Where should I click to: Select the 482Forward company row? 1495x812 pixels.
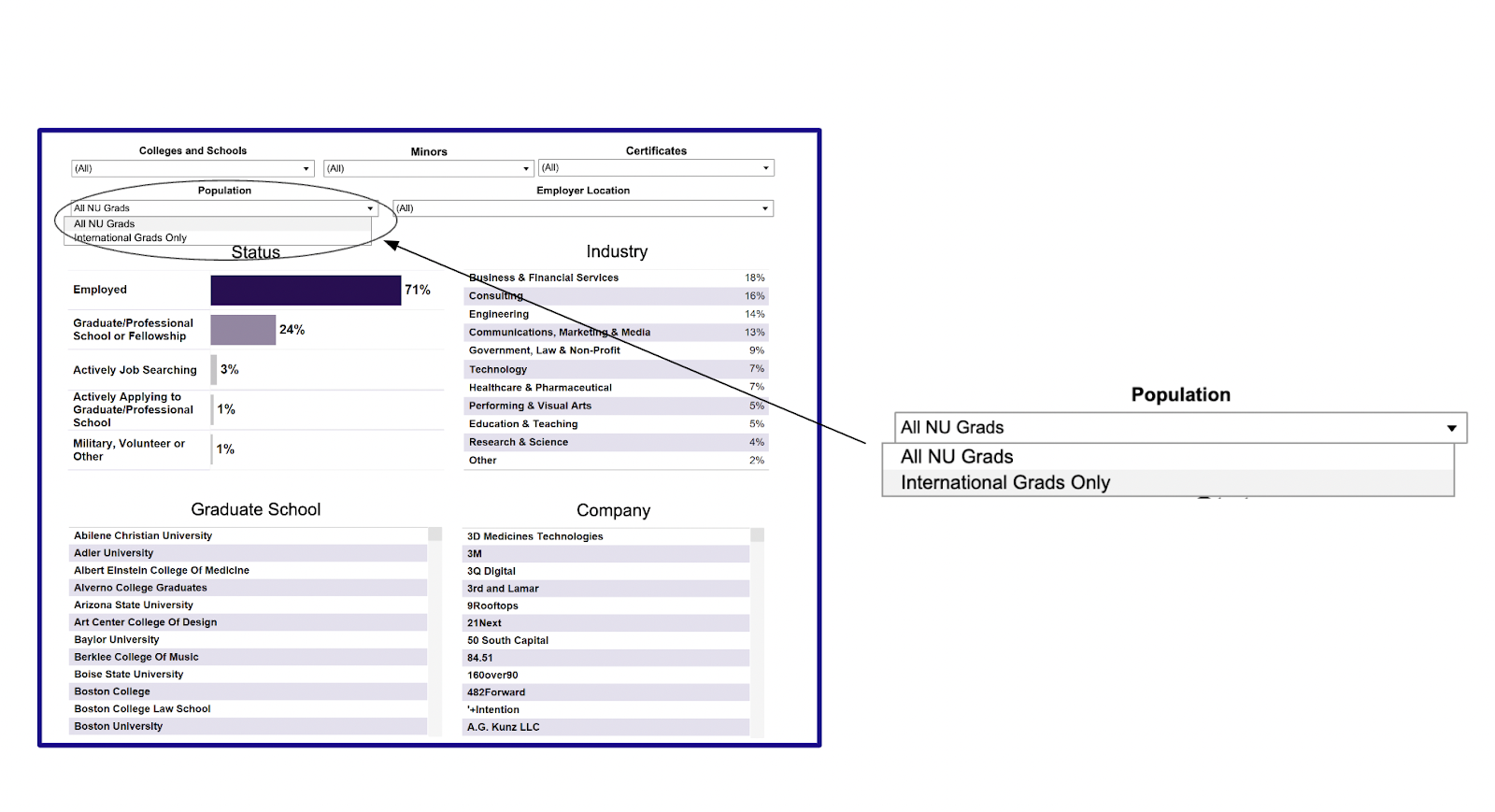click(606, 692)
